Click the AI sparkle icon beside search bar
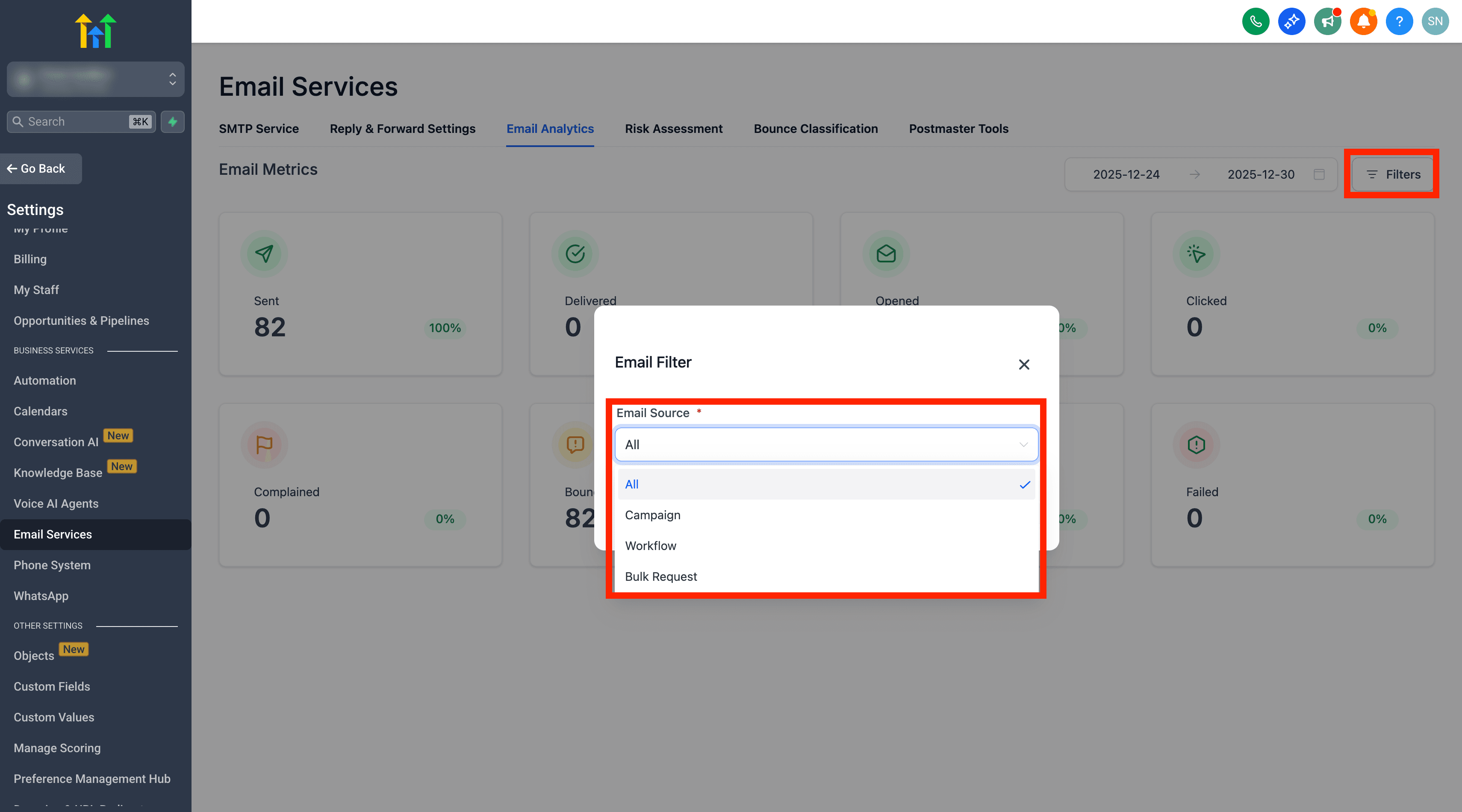Viewport: 1462px width, 812px height. pos(173,121)
